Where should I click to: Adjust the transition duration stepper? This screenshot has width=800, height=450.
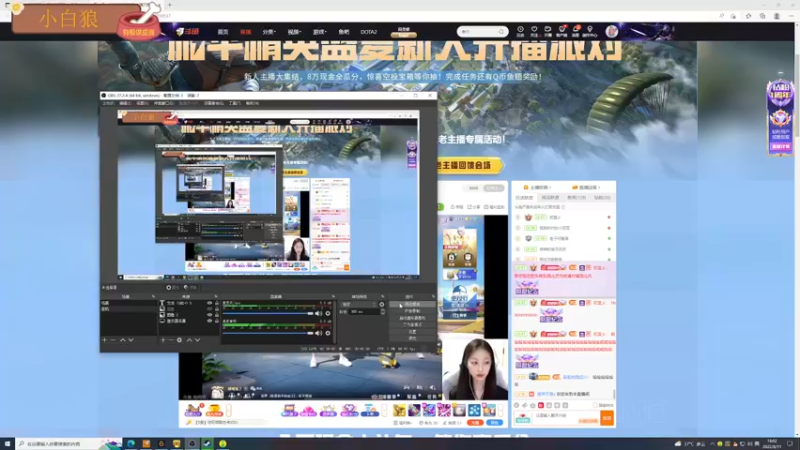click(x=383, y=312)
